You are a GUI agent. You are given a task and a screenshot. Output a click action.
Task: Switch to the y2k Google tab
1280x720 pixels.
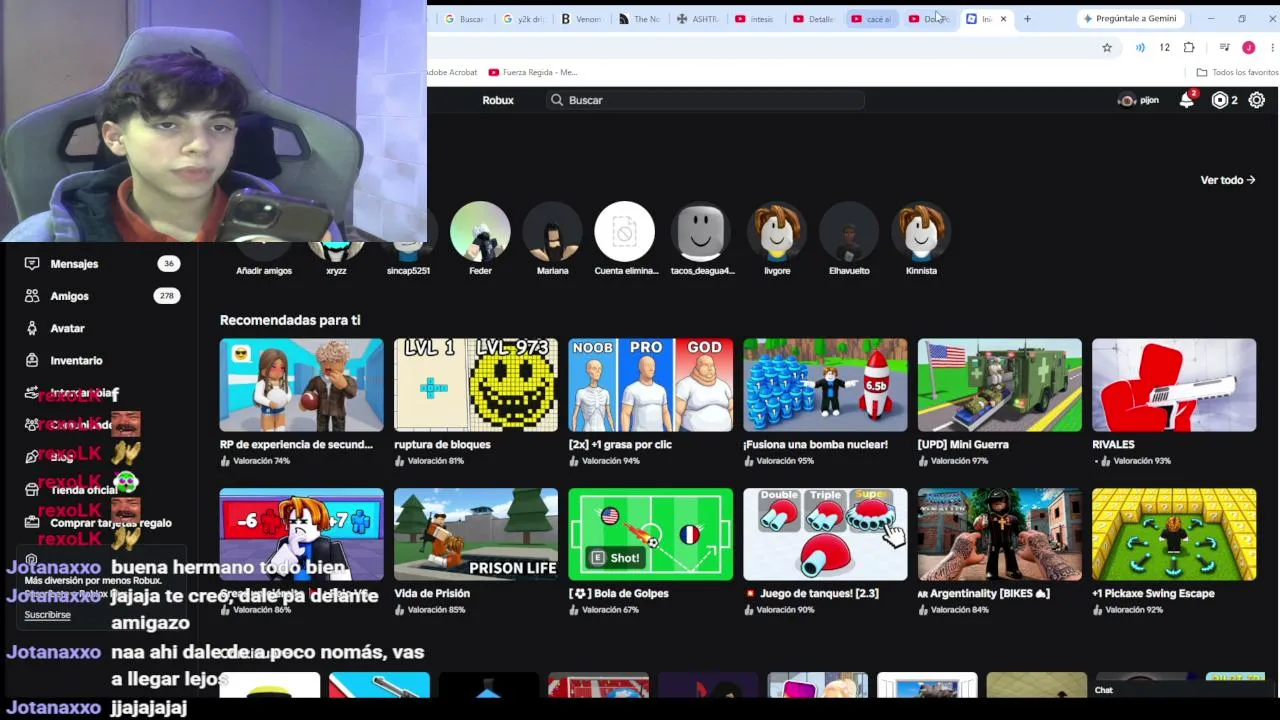tap(524, 19)
